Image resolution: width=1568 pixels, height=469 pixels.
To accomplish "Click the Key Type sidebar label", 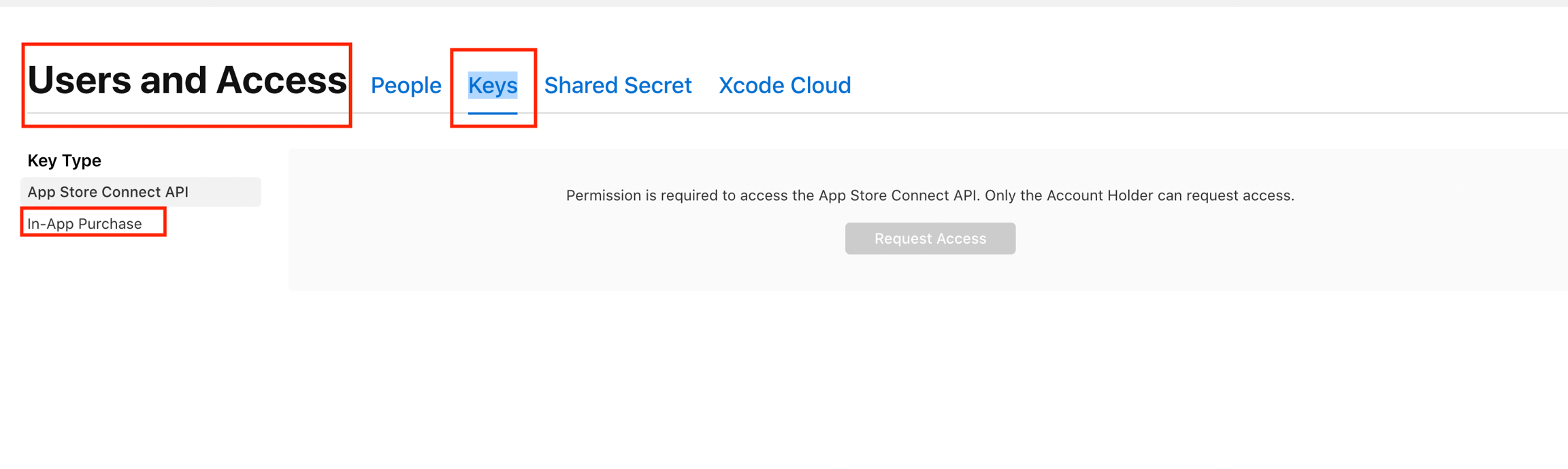I will pyautogui.click(x=64, y=161).
